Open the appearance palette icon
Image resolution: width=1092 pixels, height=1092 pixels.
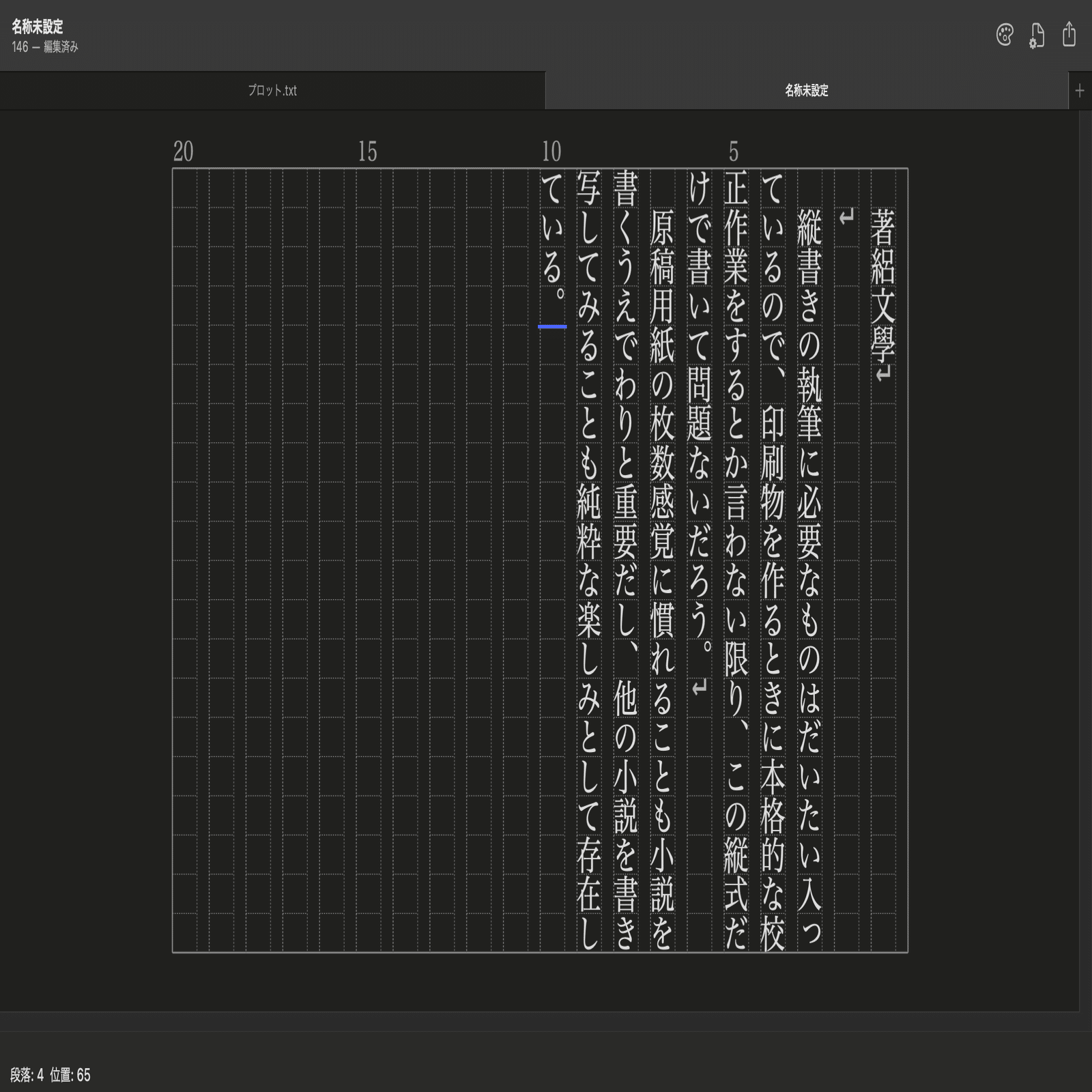tap(1005, 35)
